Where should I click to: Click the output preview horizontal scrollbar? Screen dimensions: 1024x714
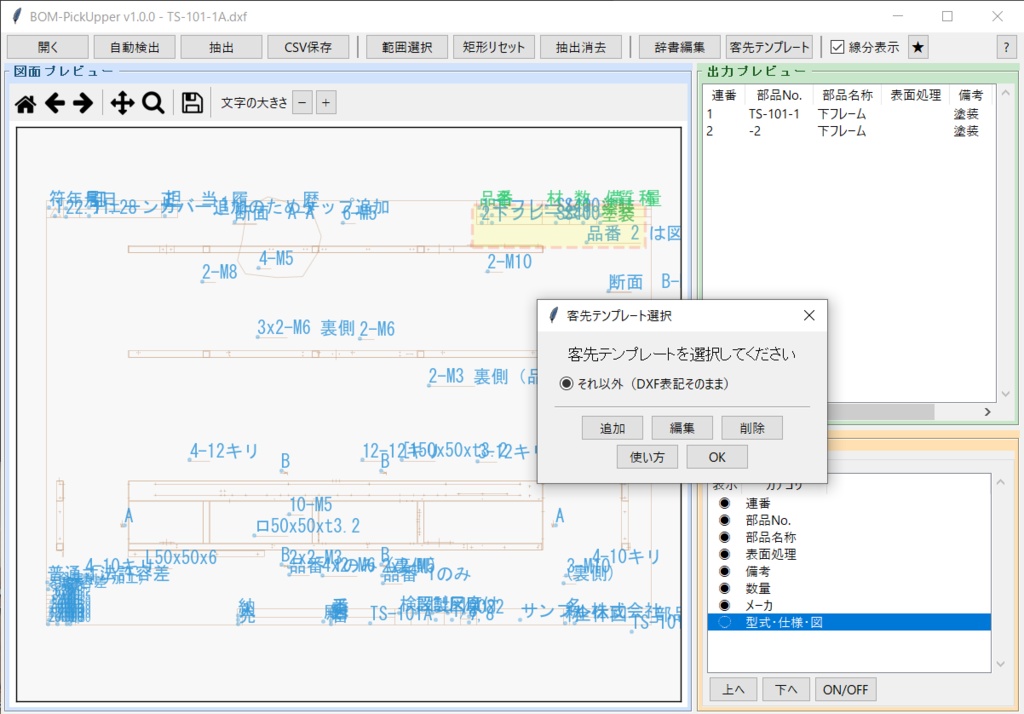pyautogui.click(x=882, y=412)
